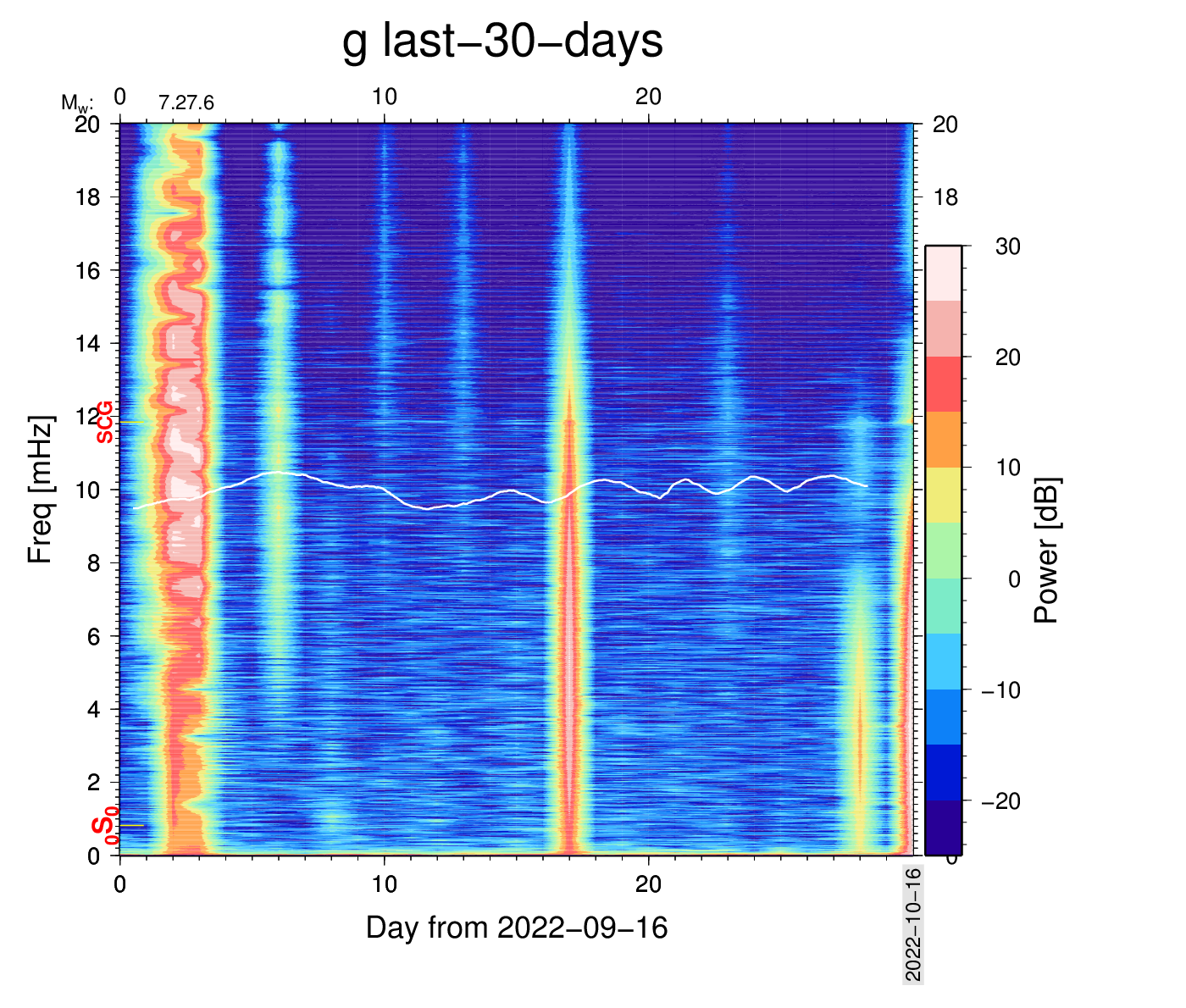Pick the palest pink swatch atop the colorbar

pos(943,273)
